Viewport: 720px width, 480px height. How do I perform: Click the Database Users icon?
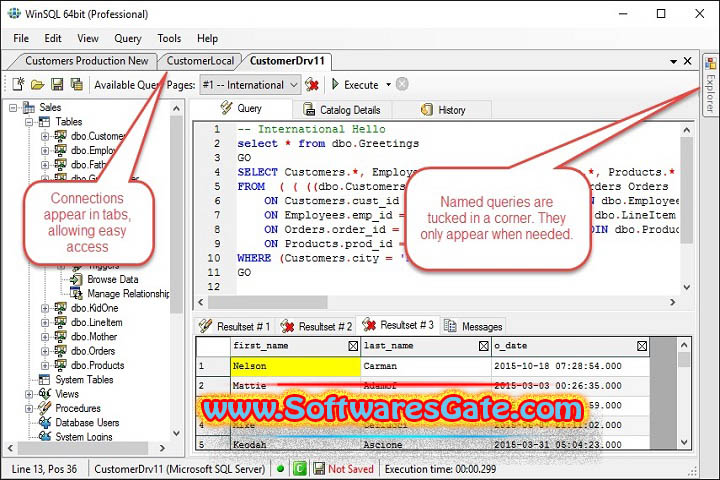tap(45, 422)
